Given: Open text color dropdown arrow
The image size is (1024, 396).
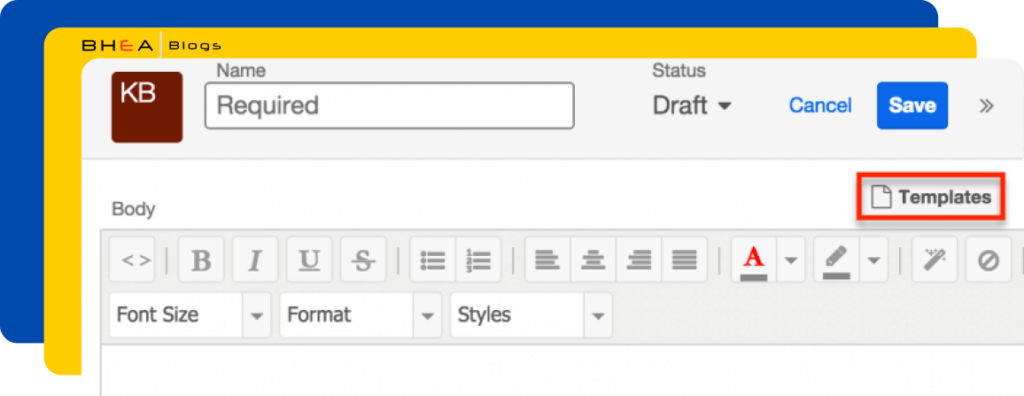Looking at the screenshot, I should [x=791, y=259].
